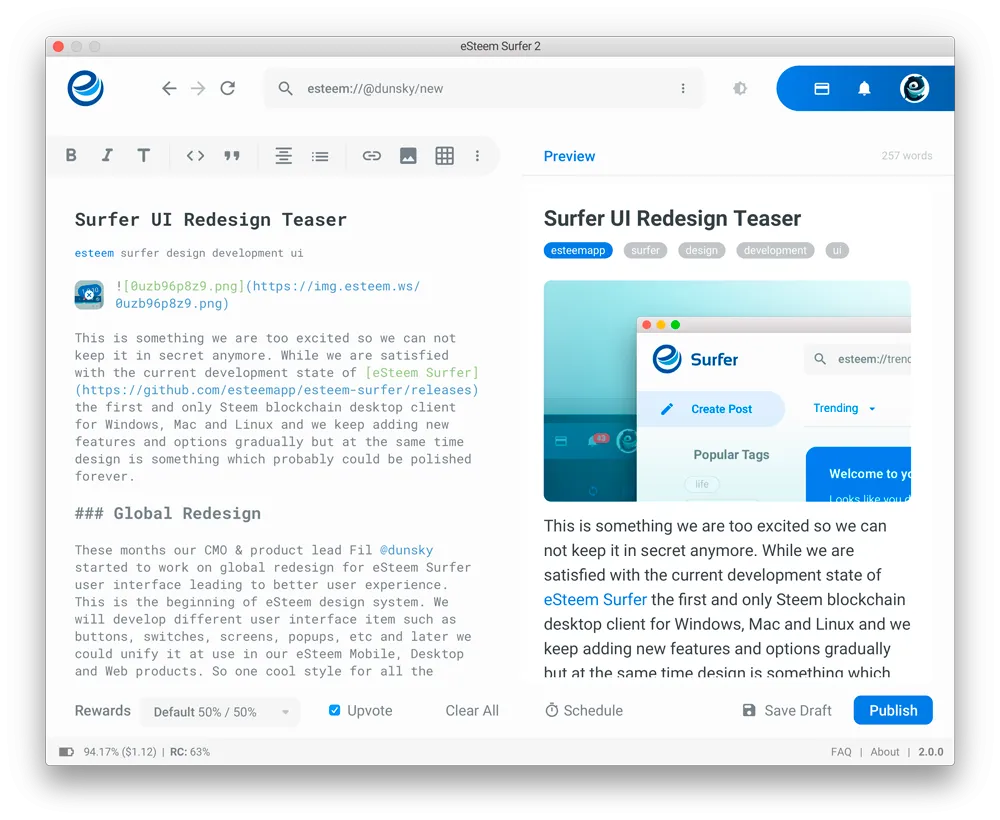This screenshot has width=1000, height=820.
Task: Insert a table
Action: pyautogui.click(x=445, y=156)
